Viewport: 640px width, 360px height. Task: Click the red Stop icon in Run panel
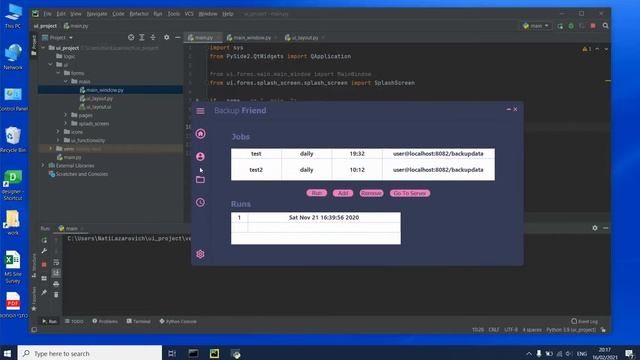point(44,264)
